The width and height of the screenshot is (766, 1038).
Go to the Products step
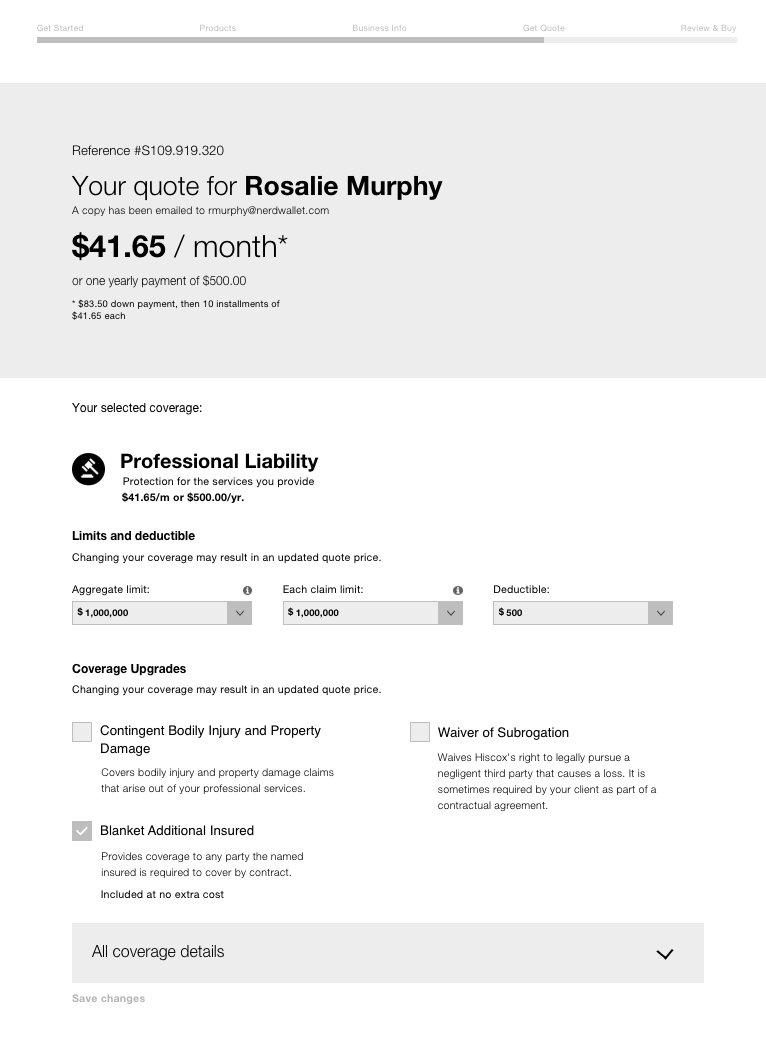(x=218, y=28)
